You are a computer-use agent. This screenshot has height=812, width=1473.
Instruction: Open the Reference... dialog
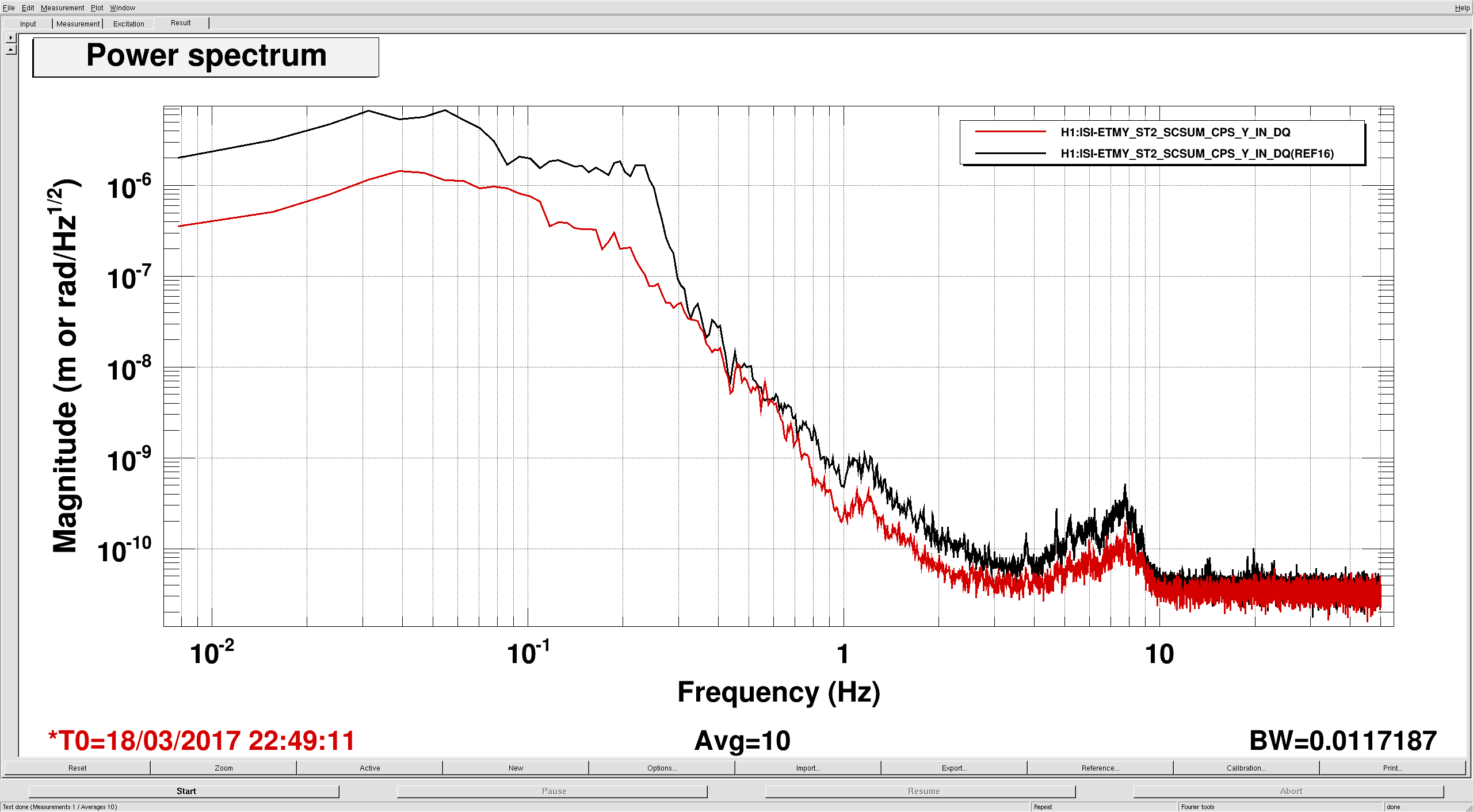(x=1100, y=768)
